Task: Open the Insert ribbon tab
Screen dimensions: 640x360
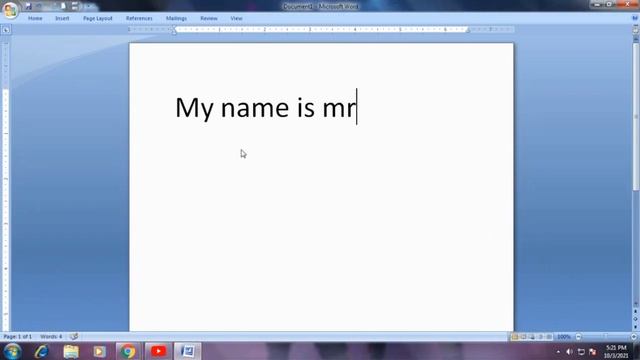Action: point(62,18)
